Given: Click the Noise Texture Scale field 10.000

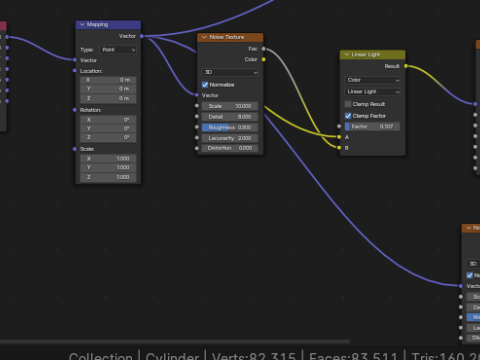Looking at the screenshot, I should coord(230,106).
